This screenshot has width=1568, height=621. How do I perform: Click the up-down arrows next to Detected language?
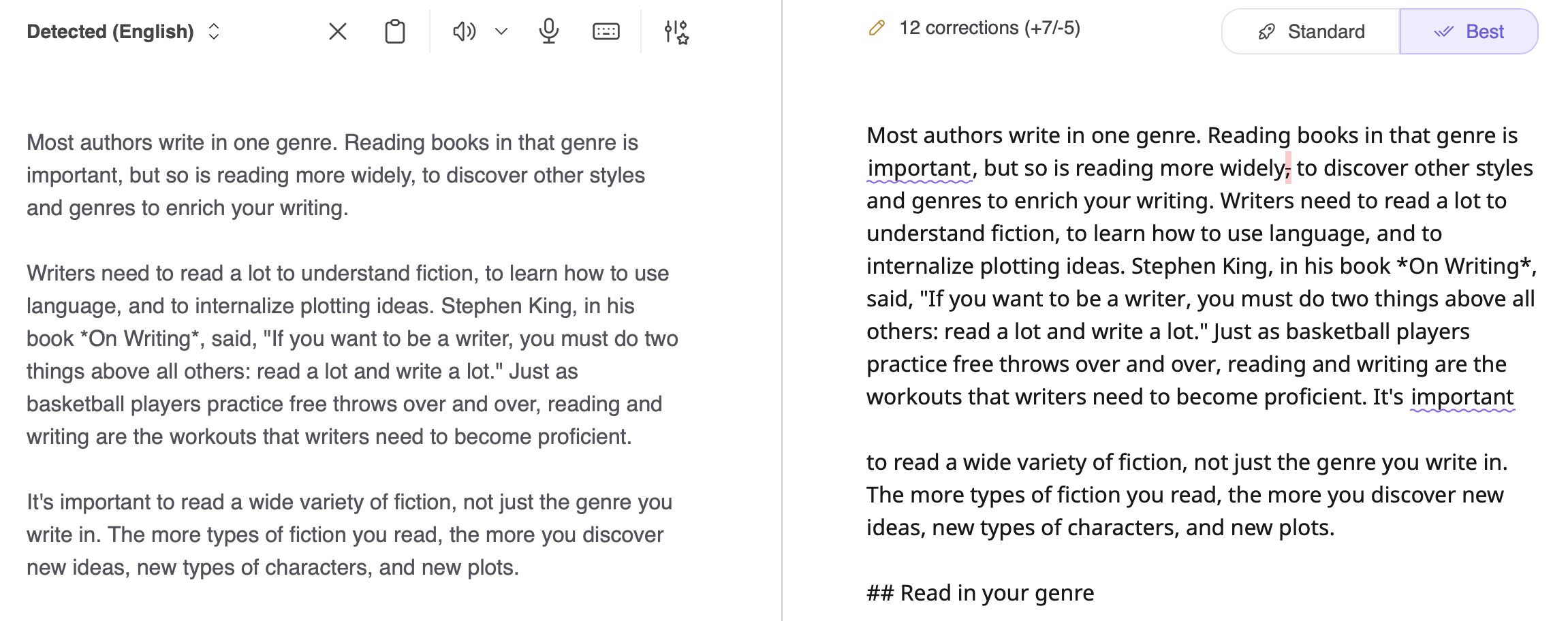coord(214,31)
